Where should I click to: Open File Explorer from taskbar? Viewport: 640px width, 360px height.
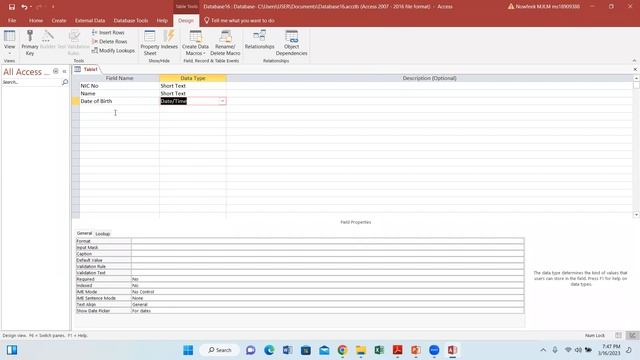coord(361,350)
